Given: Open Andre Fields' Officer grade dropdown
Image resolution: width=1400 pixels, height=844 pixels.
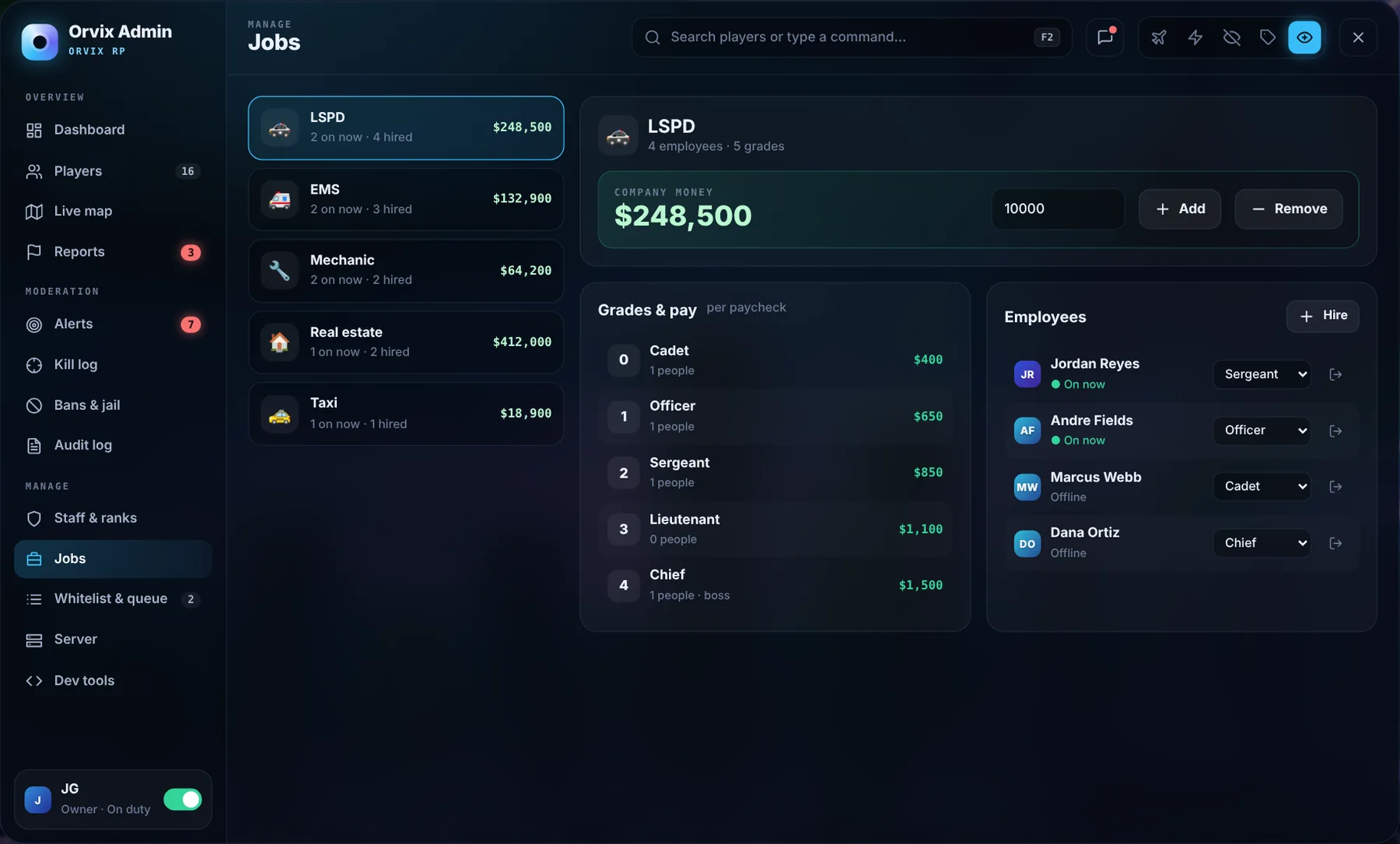Looking at the screenshot, I should [1262, 430].
